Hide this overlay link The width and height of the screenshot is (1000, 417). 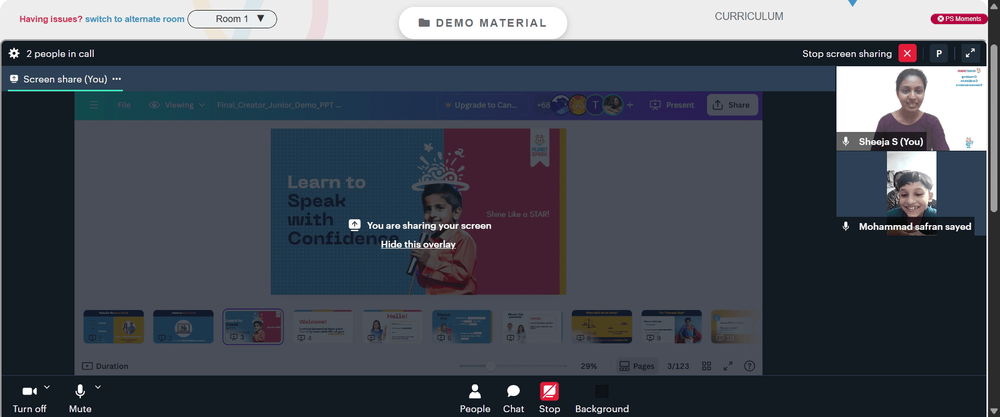point(418,244)
